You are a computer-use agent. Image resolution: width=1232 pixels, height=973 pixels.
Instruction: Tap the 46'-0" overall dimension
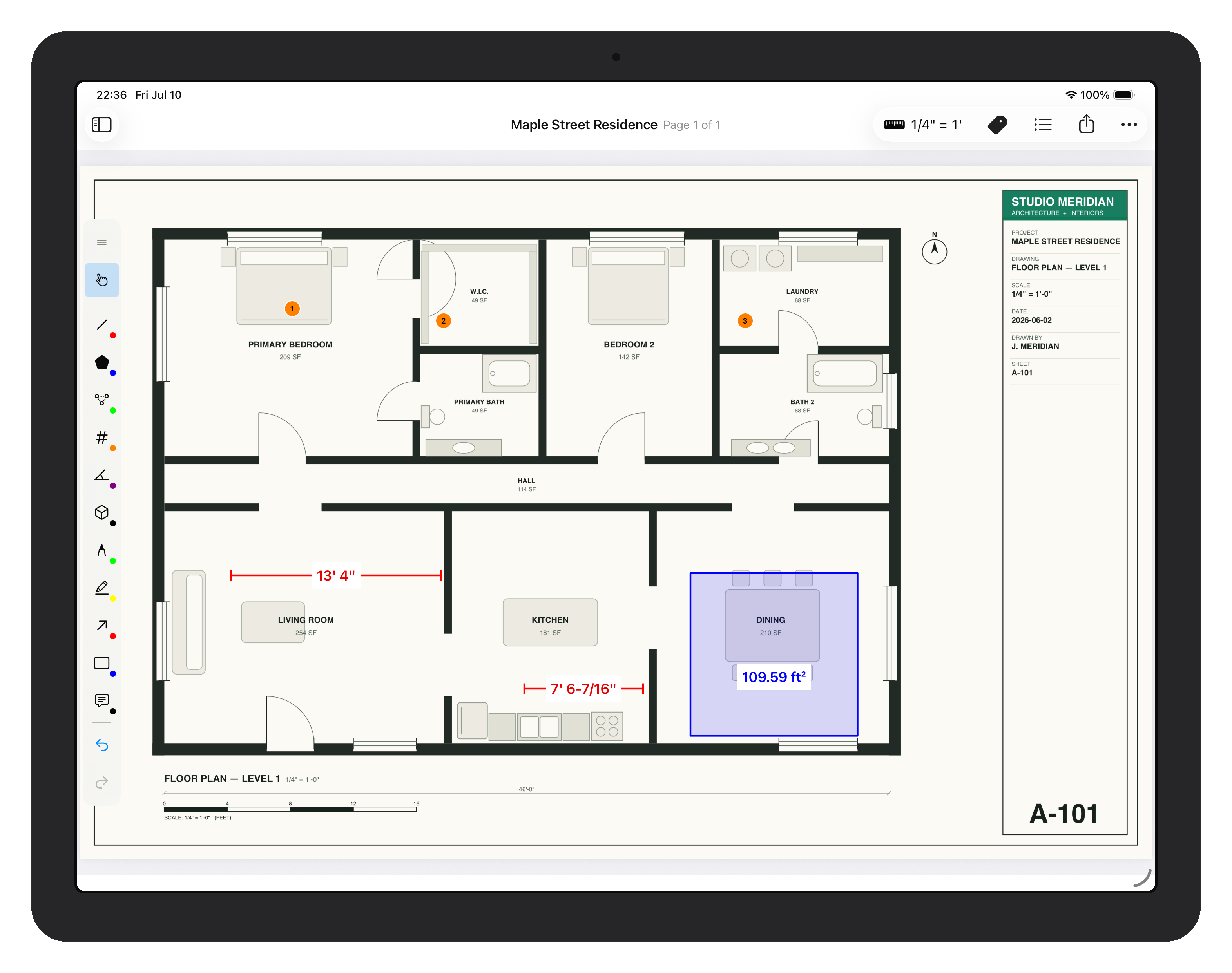[x=526, y=789]
